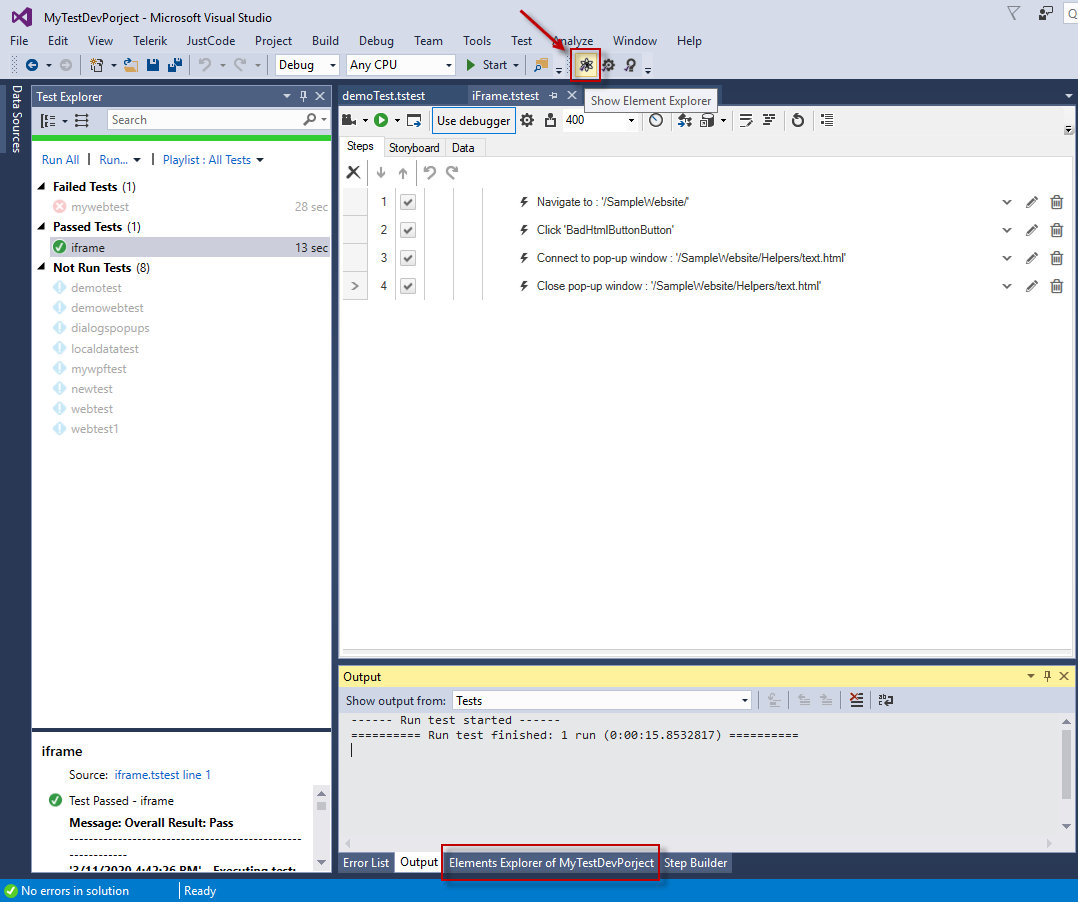This screenshot has width=1078, height=902.
Task: Open Show output from Tests dropdown
Action: pyautogui.click(x=745, y=701)
